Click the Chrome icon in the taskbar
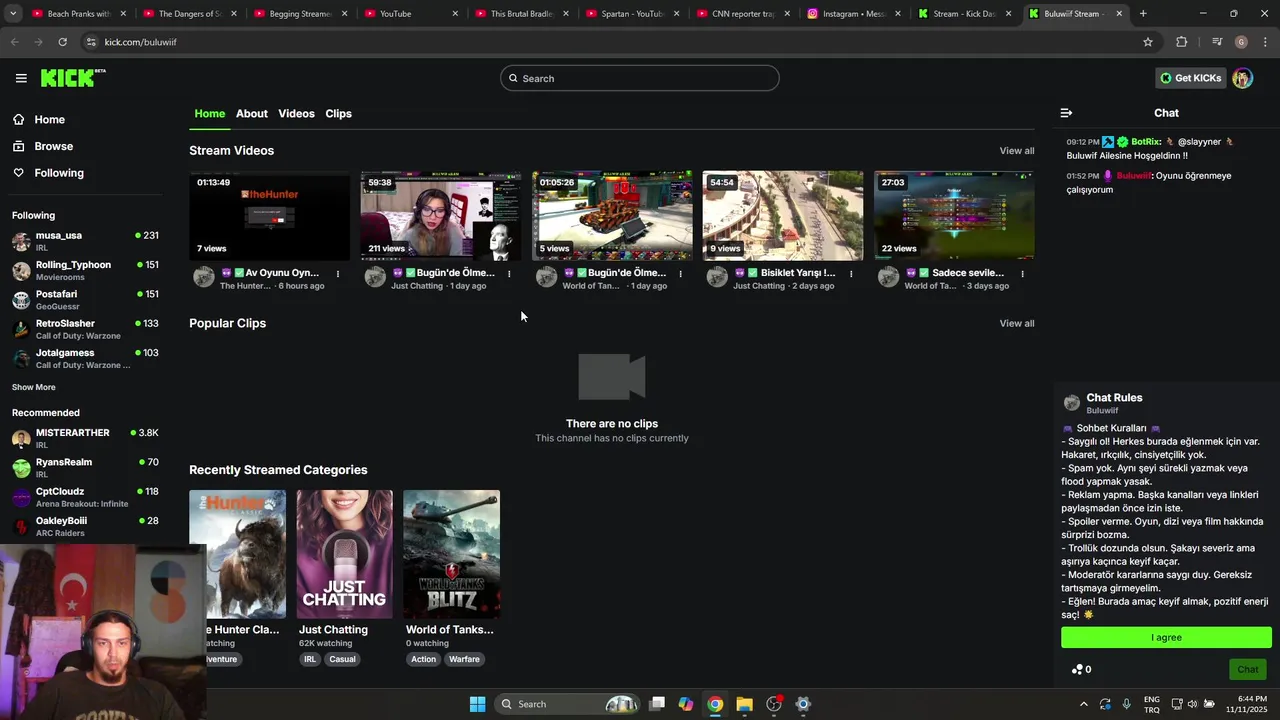 715,704
